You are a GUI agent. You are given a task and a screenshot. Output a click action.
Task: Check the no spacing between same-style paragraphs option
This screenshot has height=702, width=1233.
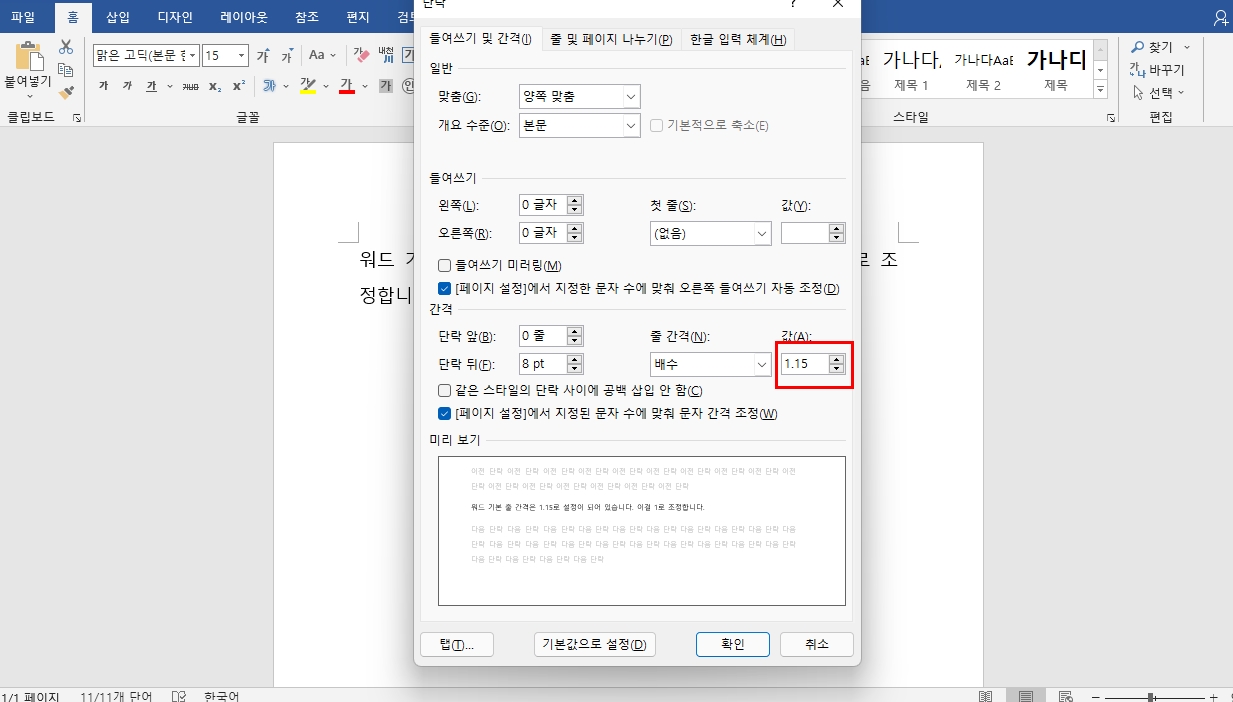pos(443,390)
